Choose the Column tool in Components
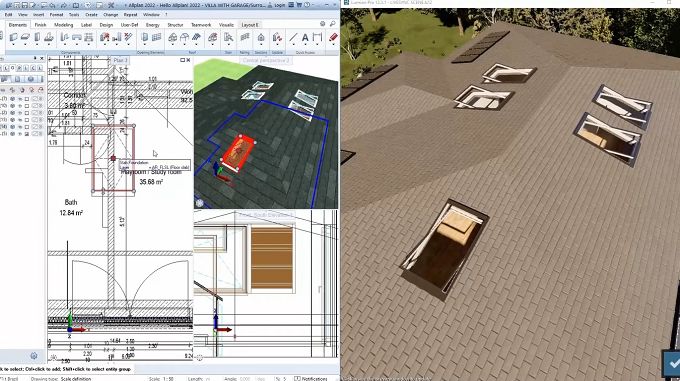680x381 pixels. [x=37, y=38]
